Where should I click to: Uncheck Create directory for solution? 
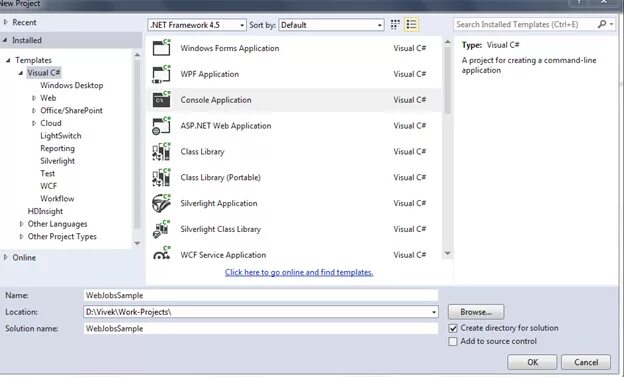[453, 328]
